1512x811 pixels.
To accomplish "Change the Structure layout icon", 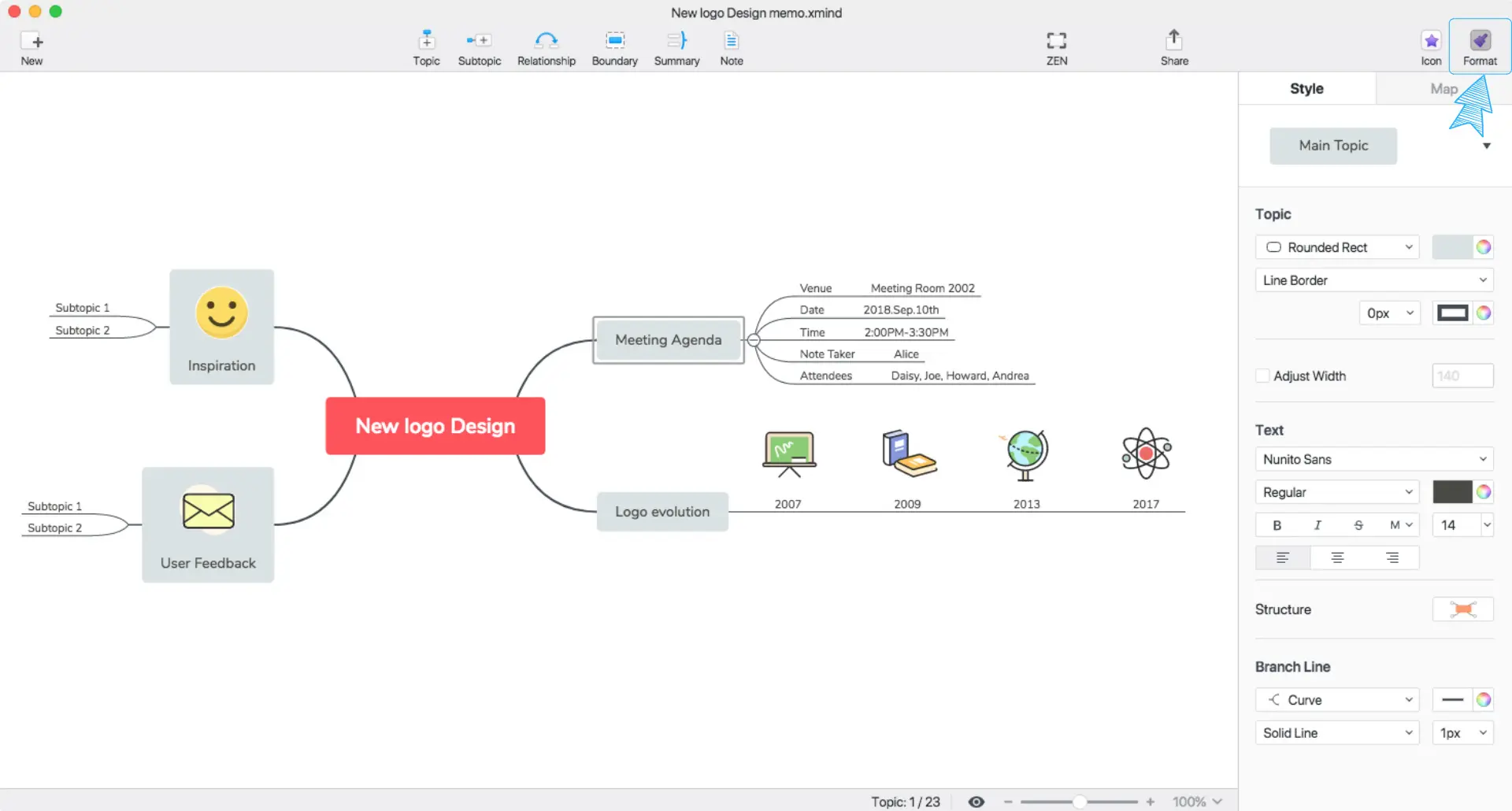I will point(1462,609).
